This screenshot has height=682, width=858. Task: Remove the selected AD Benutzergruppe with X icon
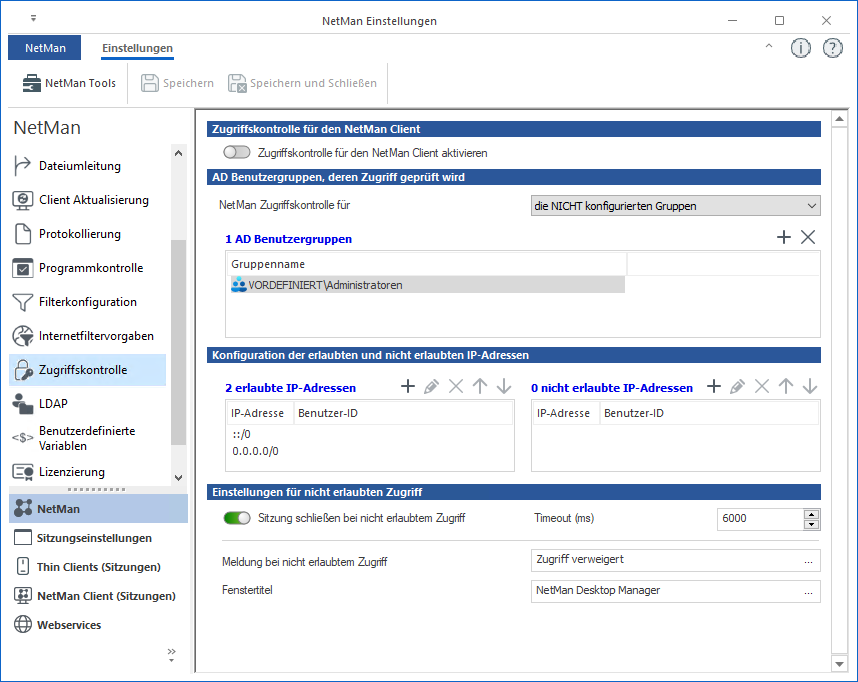click(808, 237)
